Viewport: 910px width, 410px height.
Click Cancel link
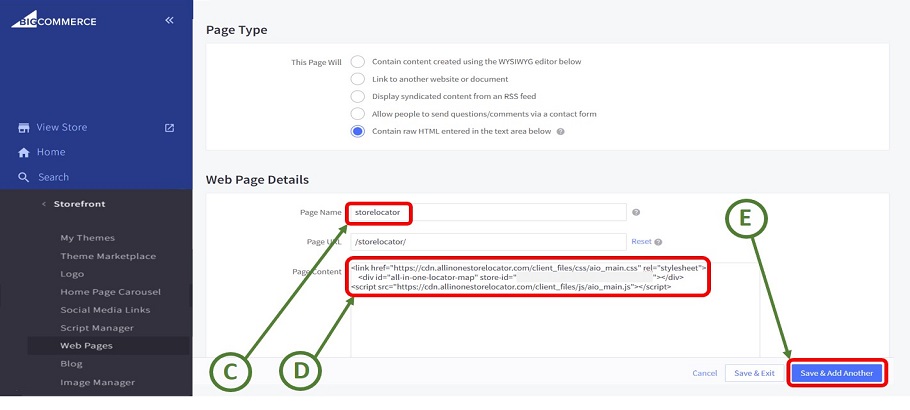705,373
